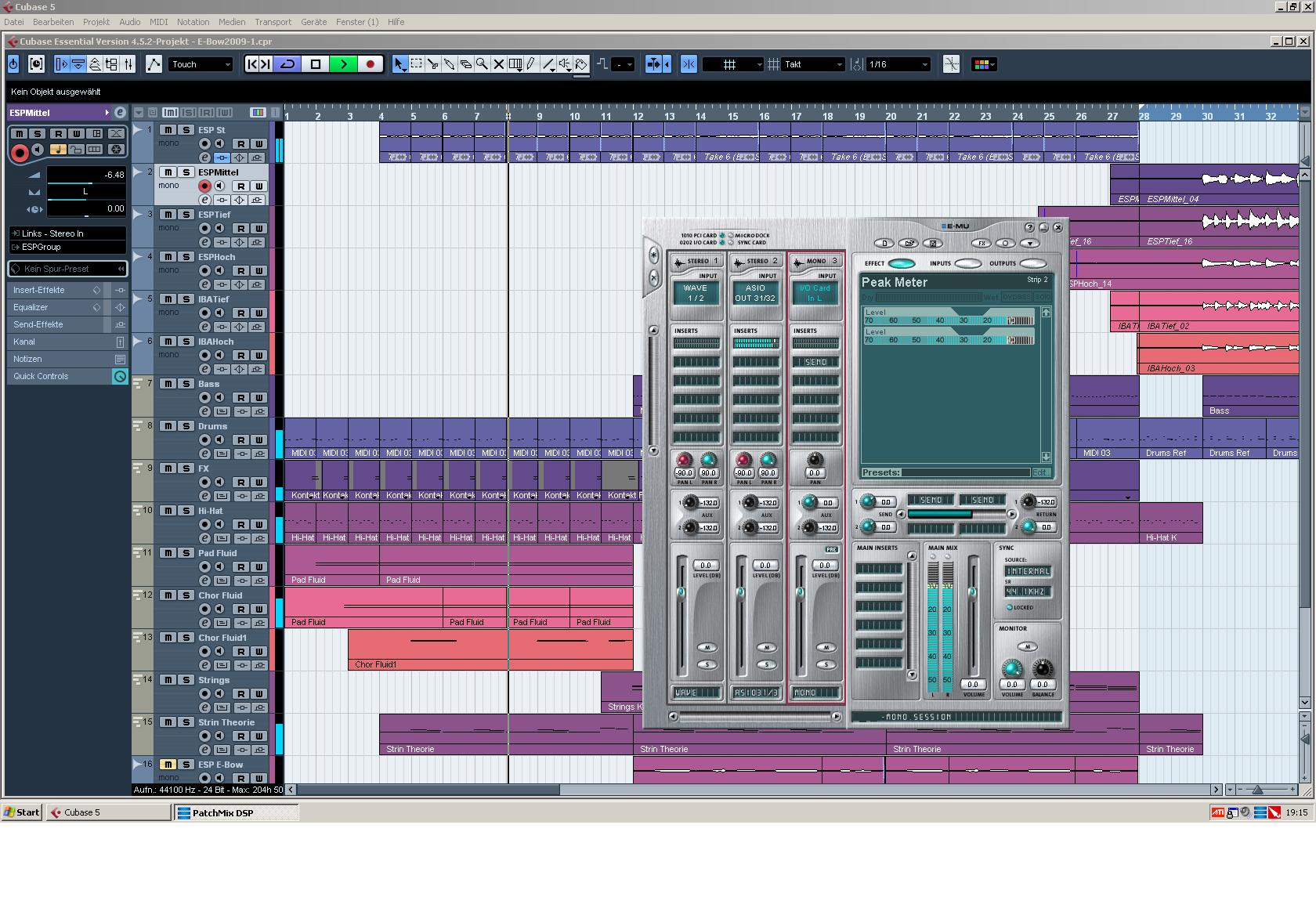Expand the Equalizer inspector section
Viewport: 1316px width, 897px height.
tap(67, 307)
